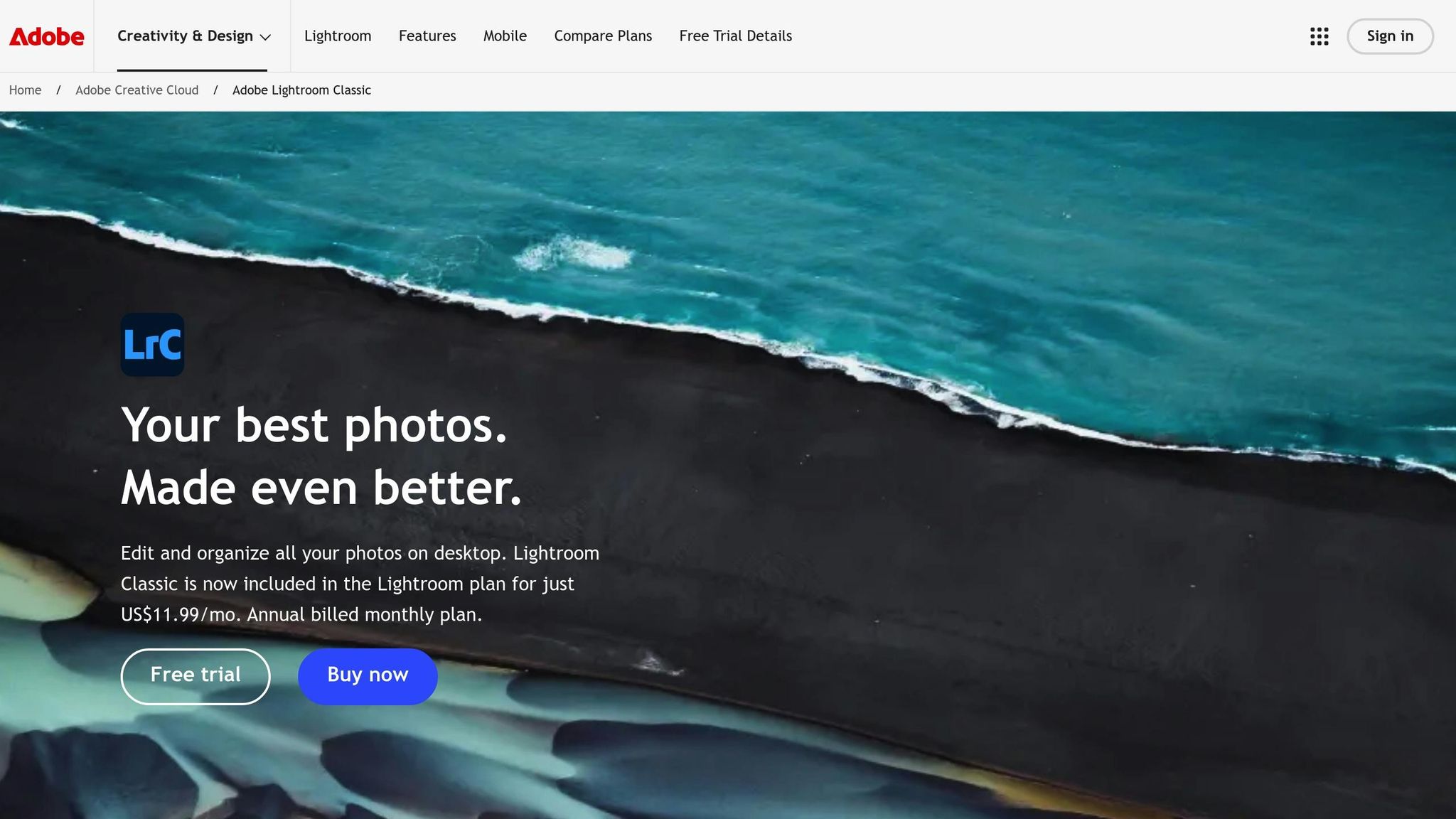1456x819 pixels.
Task: Open the apps grid icon
Action: 1319,36
